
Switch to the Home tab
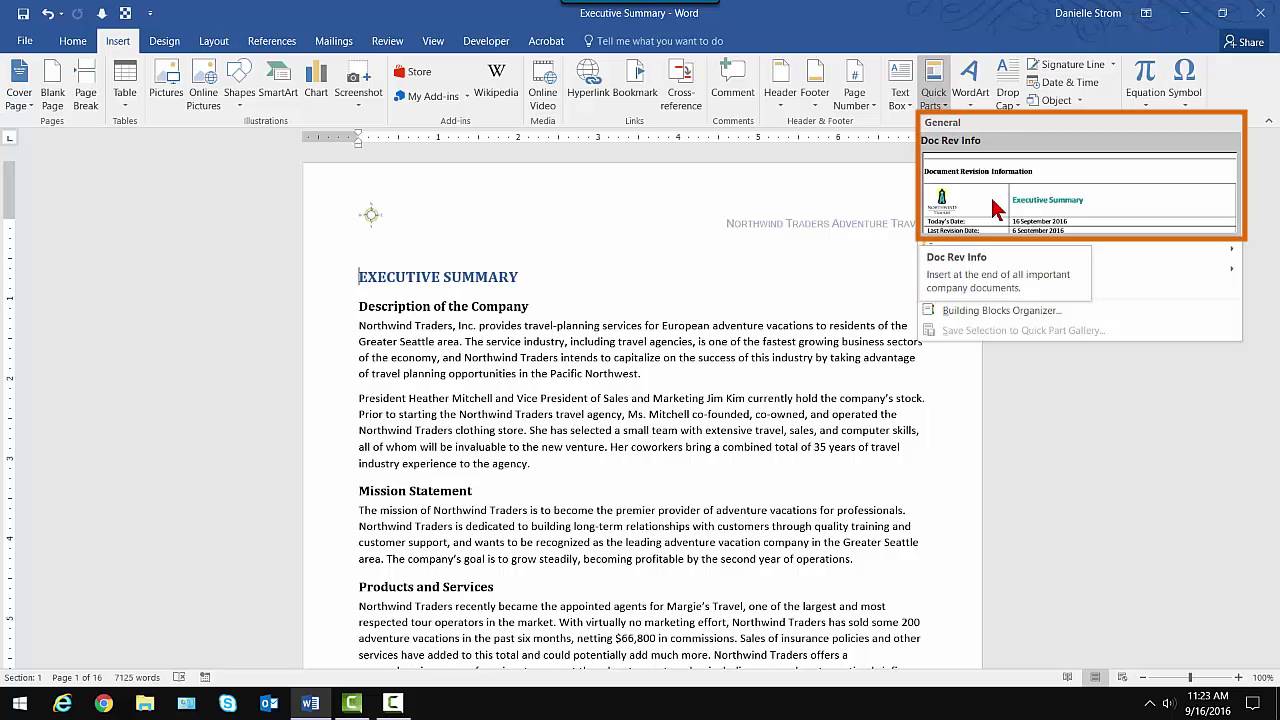tap(72, 41)
